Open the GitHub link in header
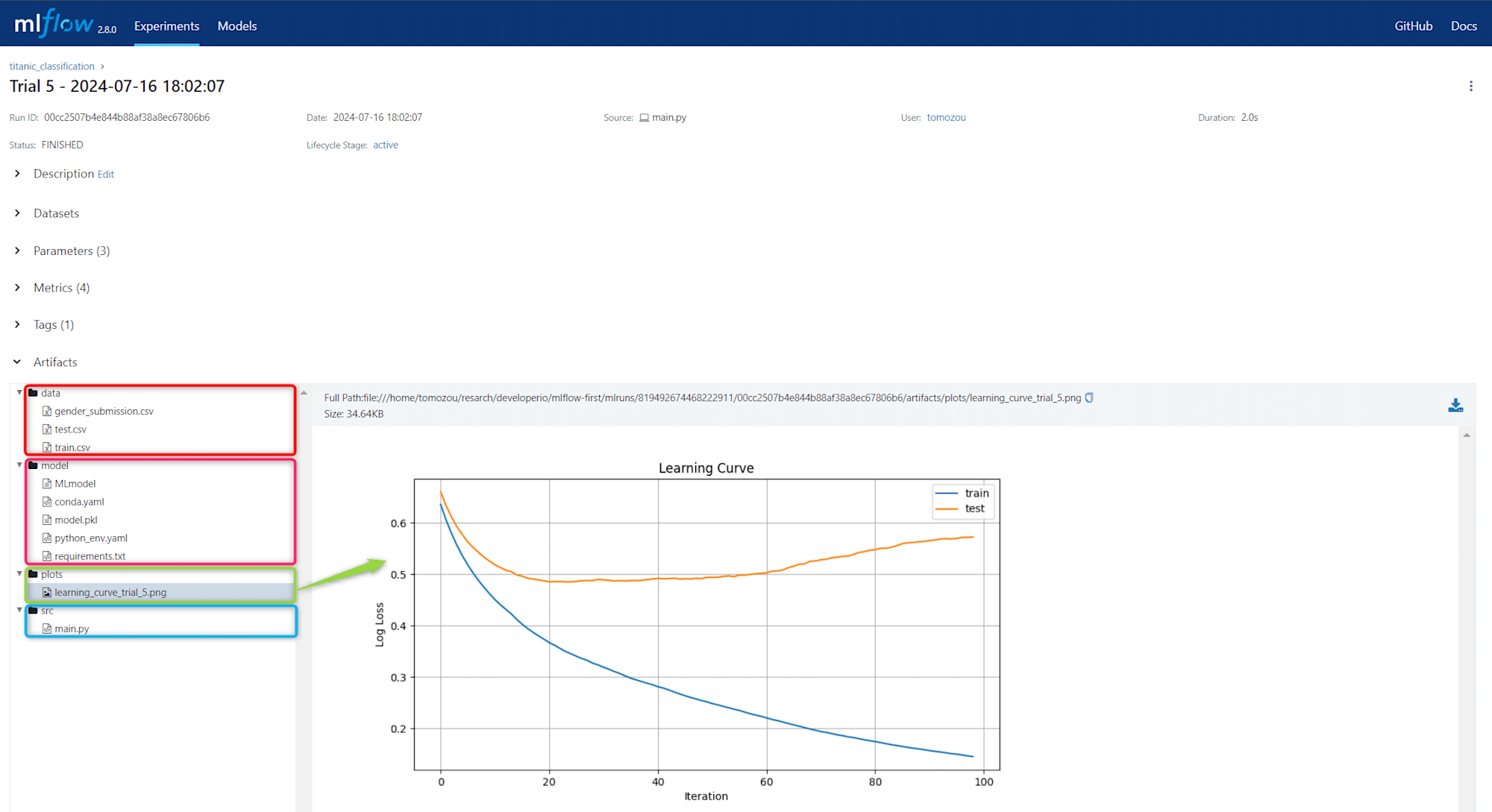Image resolution: width=1492 pixels, height=812 pixels. pos(1414,26)
